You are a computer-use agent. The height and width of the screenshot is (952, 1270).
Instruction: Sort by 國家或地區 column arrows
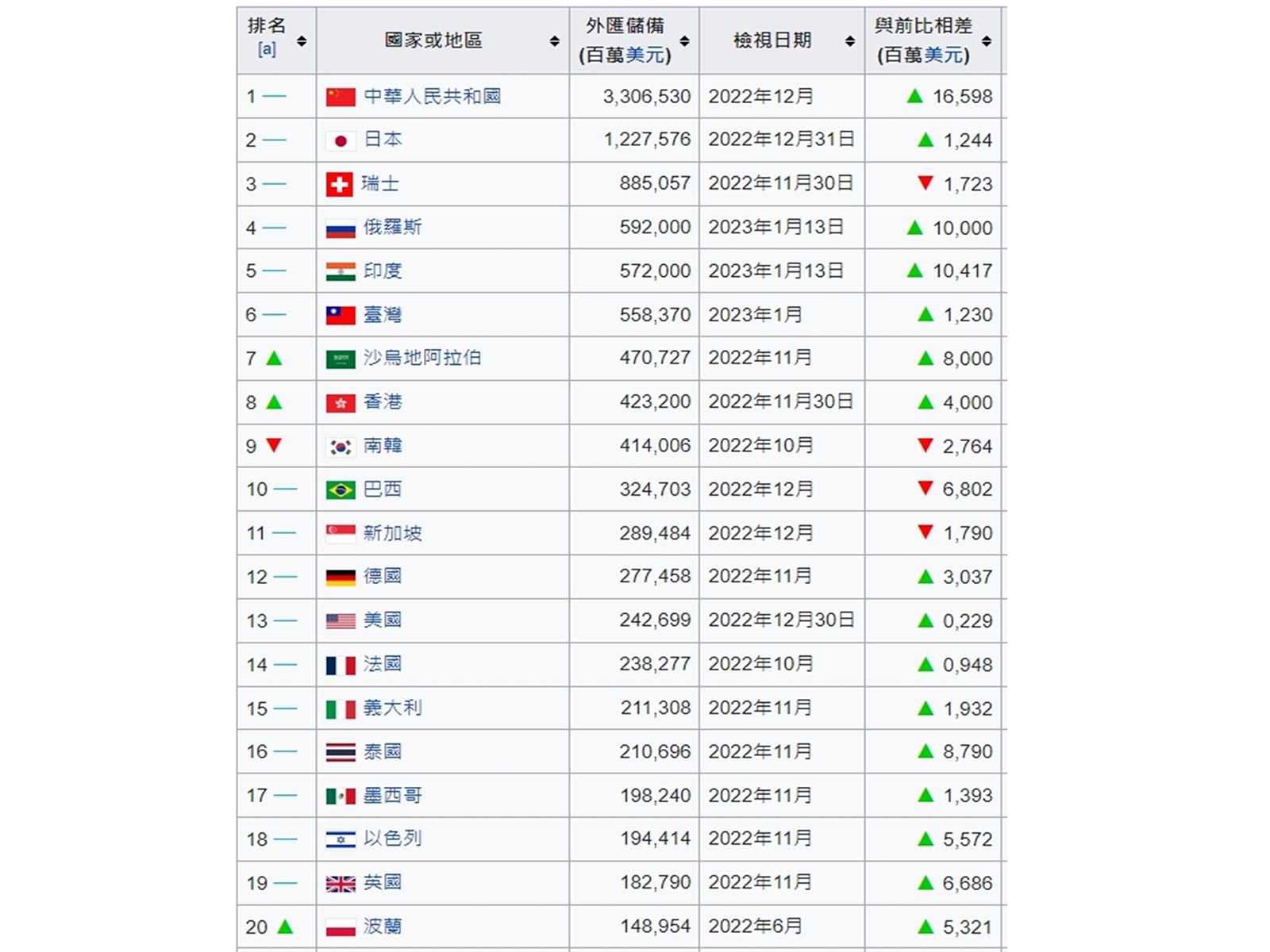tap(555, 41)
